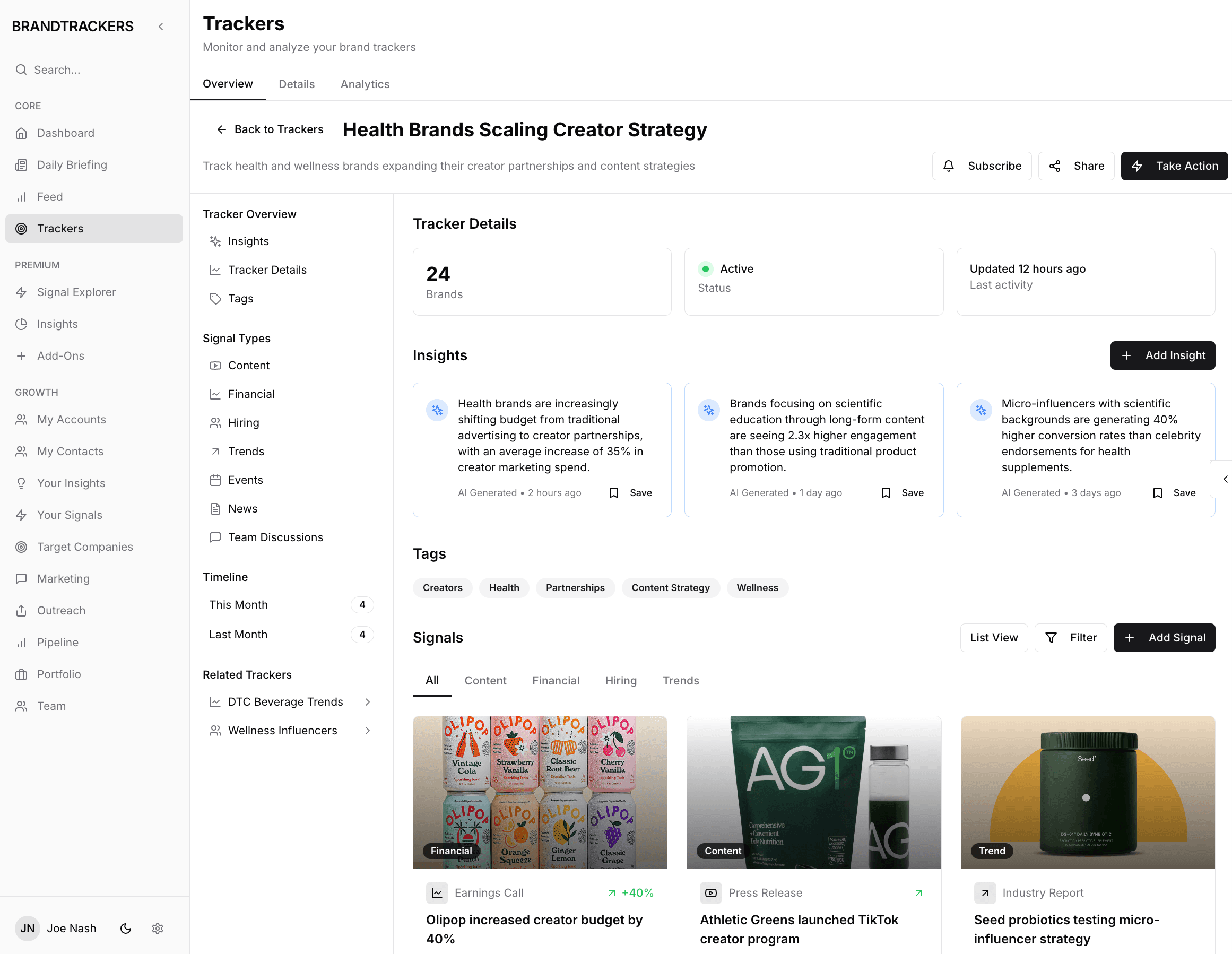Select the Financial signals tab
Image resolution: width=1232 pixels, height=954 pixels.
pyautogui.click(x=556, y=680)
